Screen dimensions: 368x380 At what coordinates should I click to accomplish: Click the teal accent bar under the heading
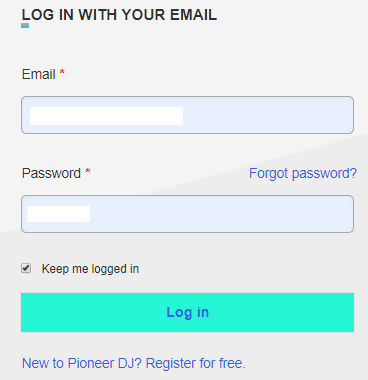(x=25, y=26)
